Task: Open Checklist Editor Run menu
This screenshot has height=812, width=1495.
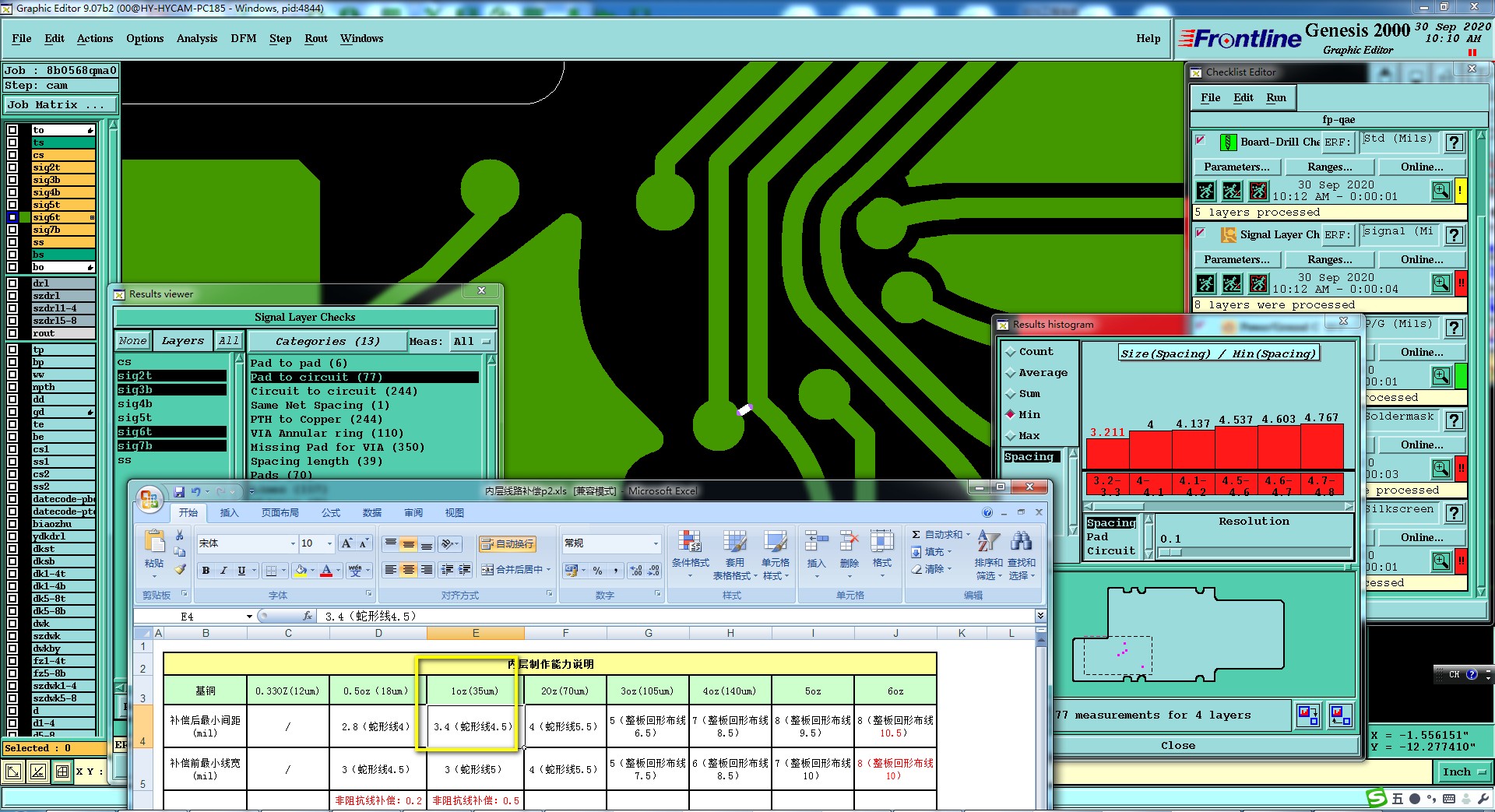Action: click(x=1275, y=97)
